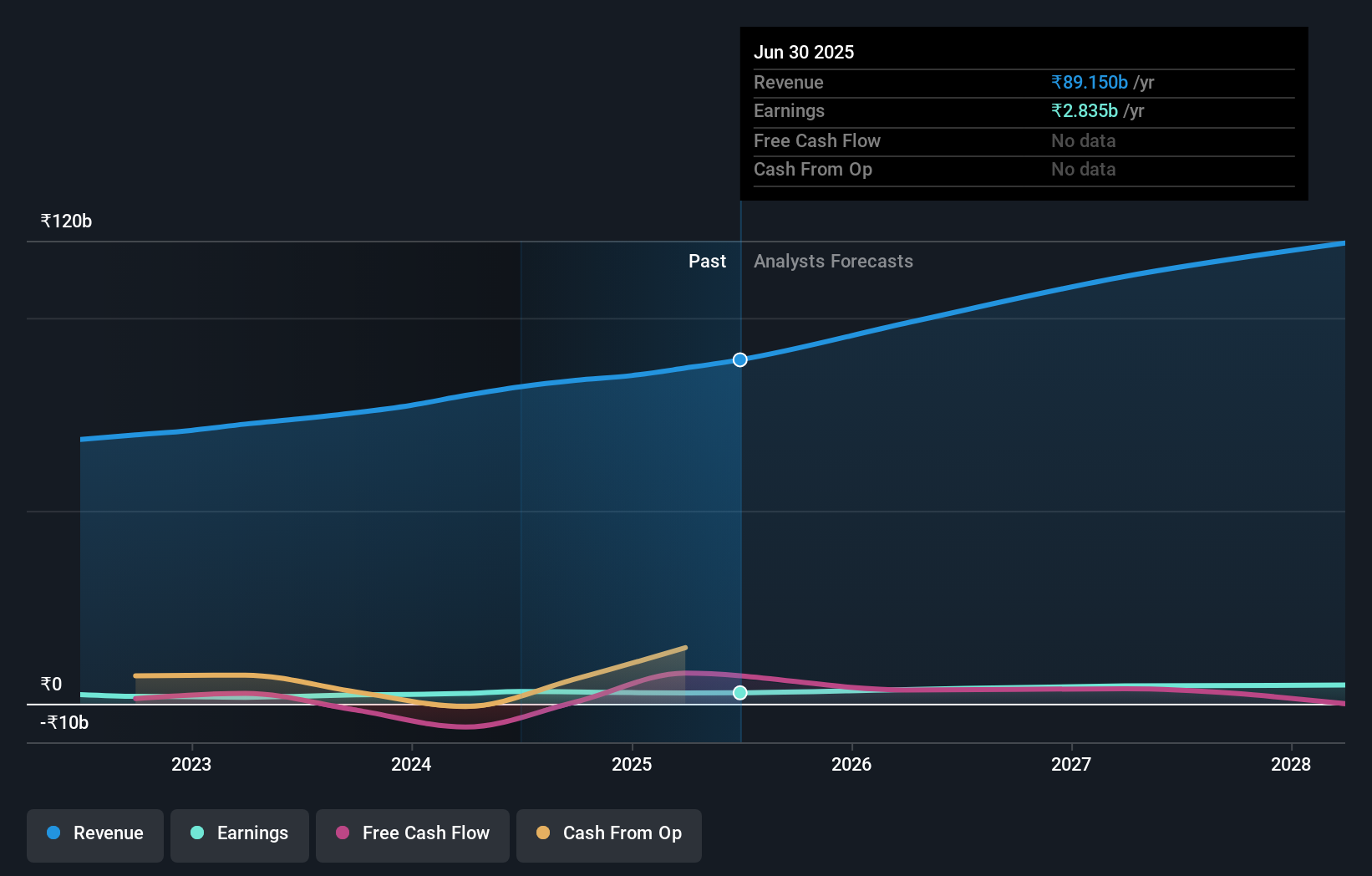The image size is (1372, 876).
Task: Click the 2026 x-axis label
Action: pyautogui.click(x=851, y=764)
